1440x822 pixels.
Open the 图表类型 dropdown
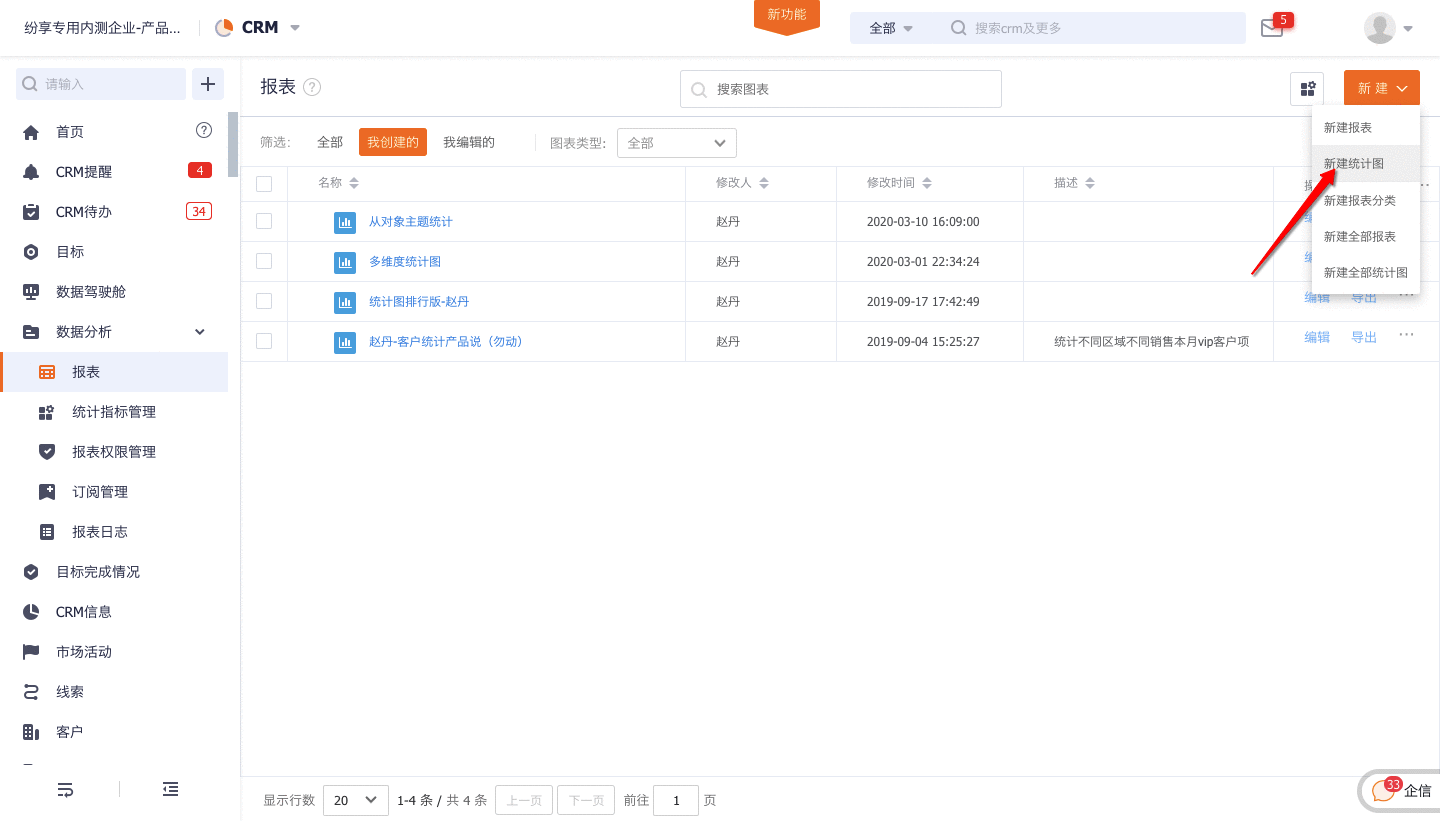[x=677, y=143]
